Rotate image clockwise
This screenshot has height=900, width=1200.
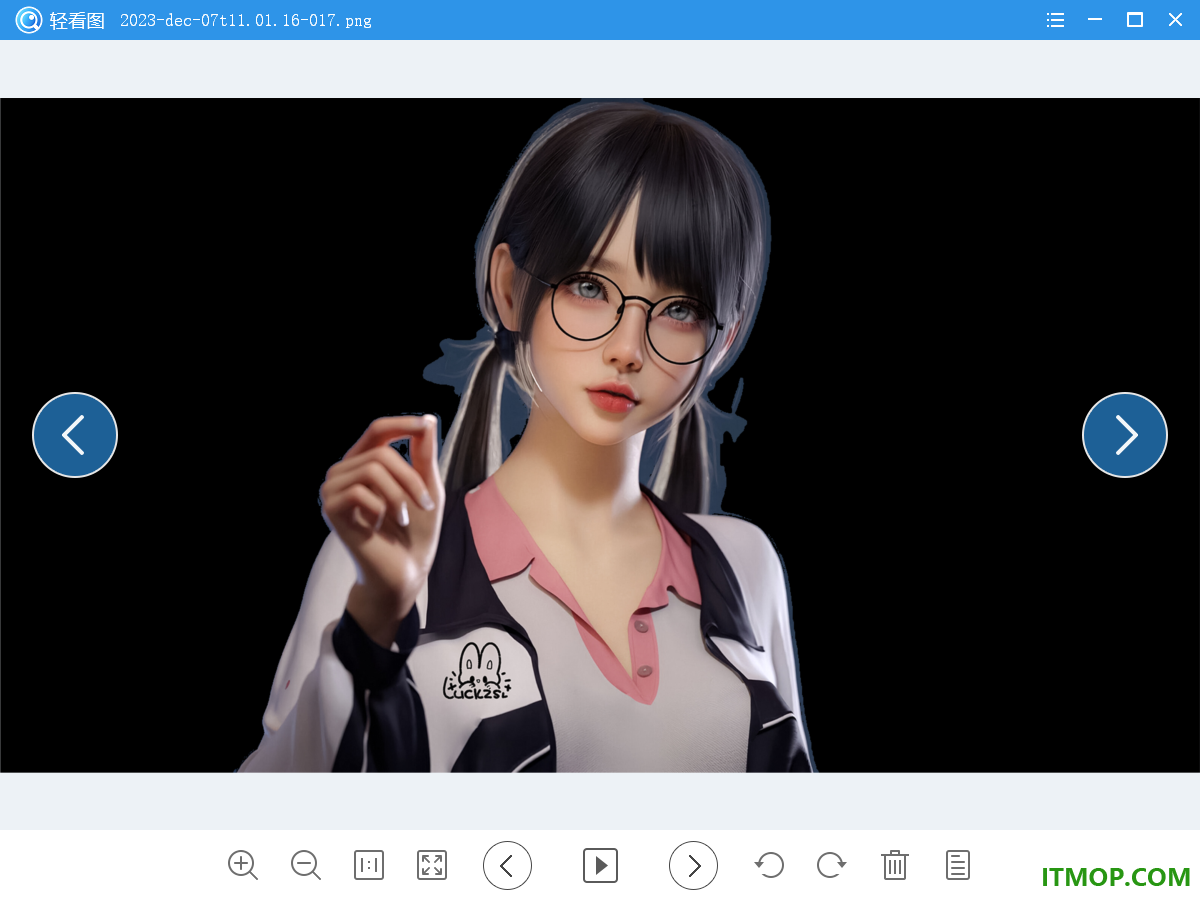[832, 865]
